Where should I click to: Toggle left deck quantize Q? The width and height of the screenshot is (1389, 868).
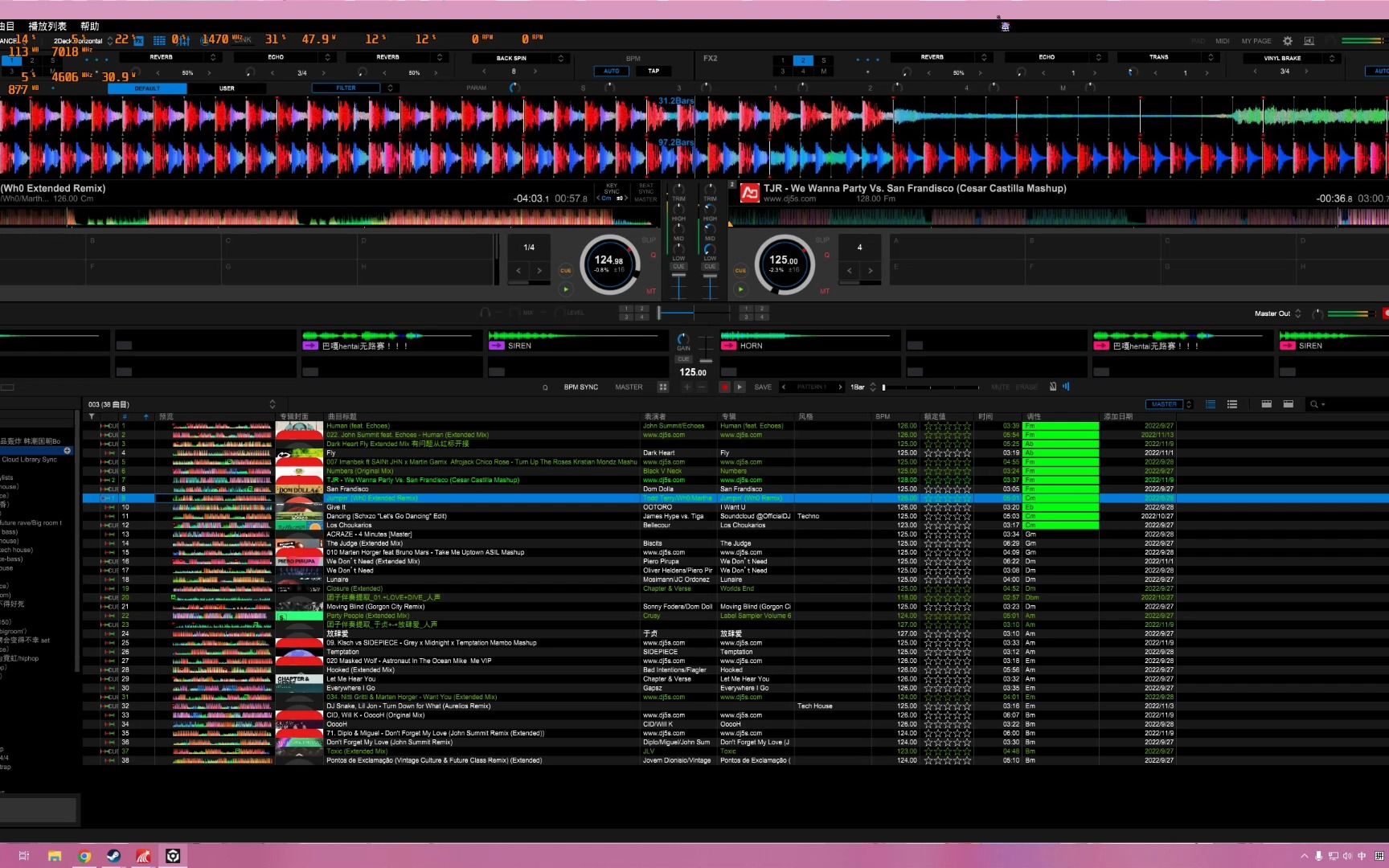653,256
